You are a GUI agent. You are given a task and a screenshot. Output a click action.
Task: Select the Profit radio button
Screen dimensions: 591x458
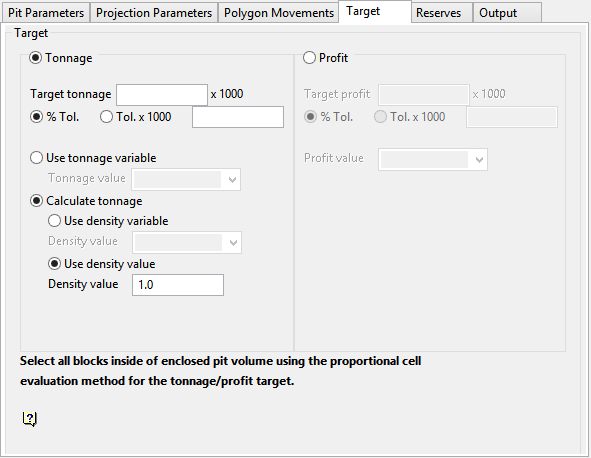309,58
